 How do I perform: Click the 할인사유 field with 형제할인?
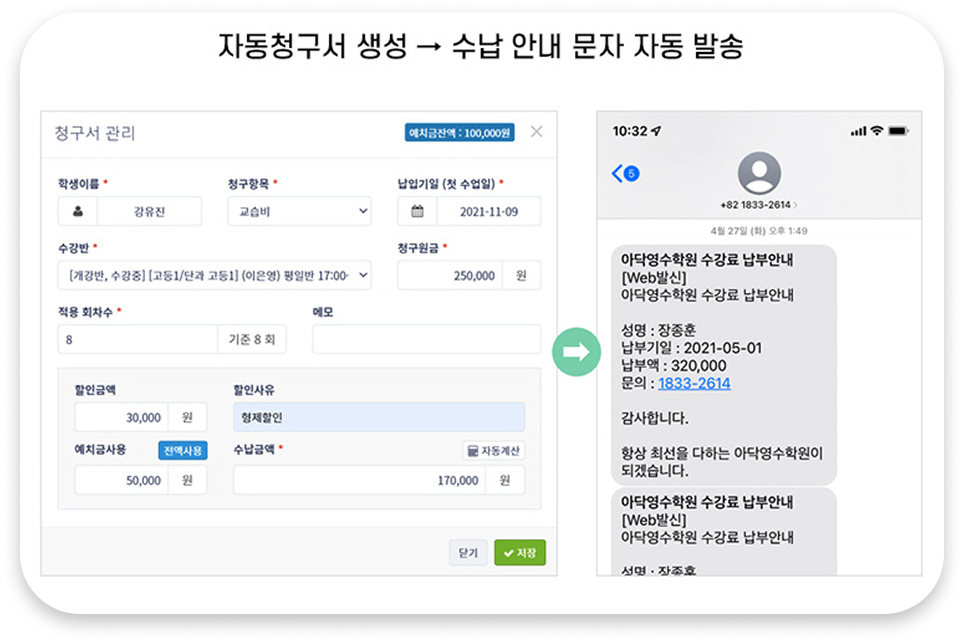[x=379, y=418]
